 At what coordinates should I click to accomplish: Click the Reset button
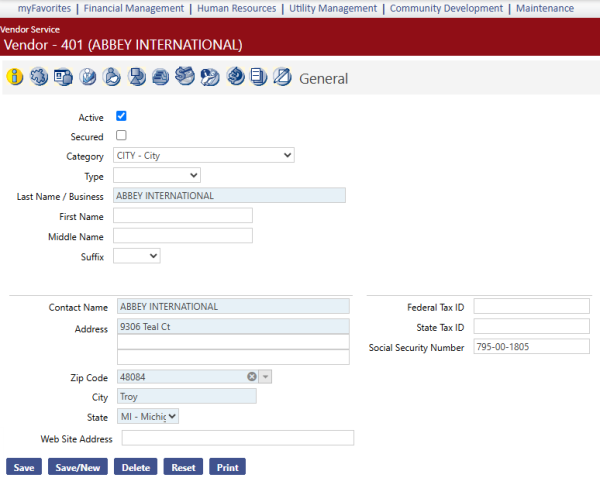(183, 467)
